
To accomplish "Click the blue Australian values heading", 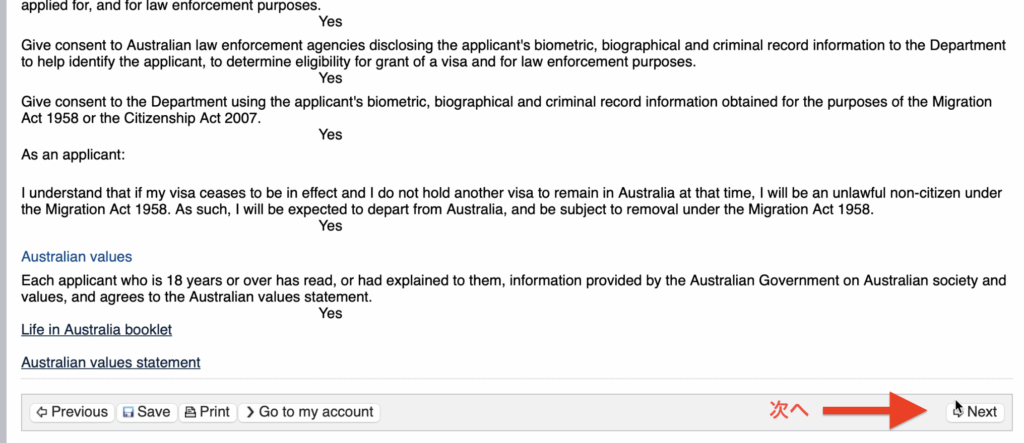I will (x=77, y=257).
